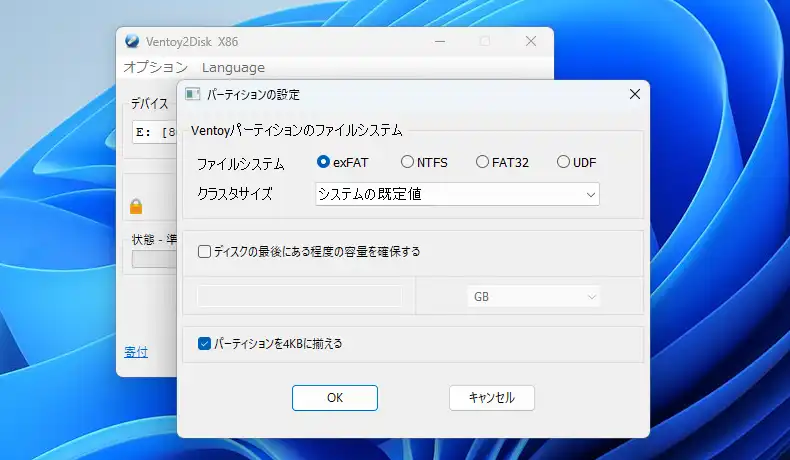
Task: Click the progress bar under 状態 in Ventoy2Disk
Action: point(155,259)
